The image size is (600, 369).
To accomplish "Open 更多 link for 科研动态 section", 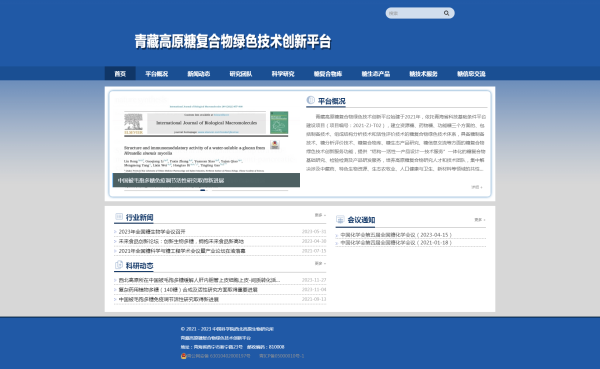I will (x=320, y=263).
